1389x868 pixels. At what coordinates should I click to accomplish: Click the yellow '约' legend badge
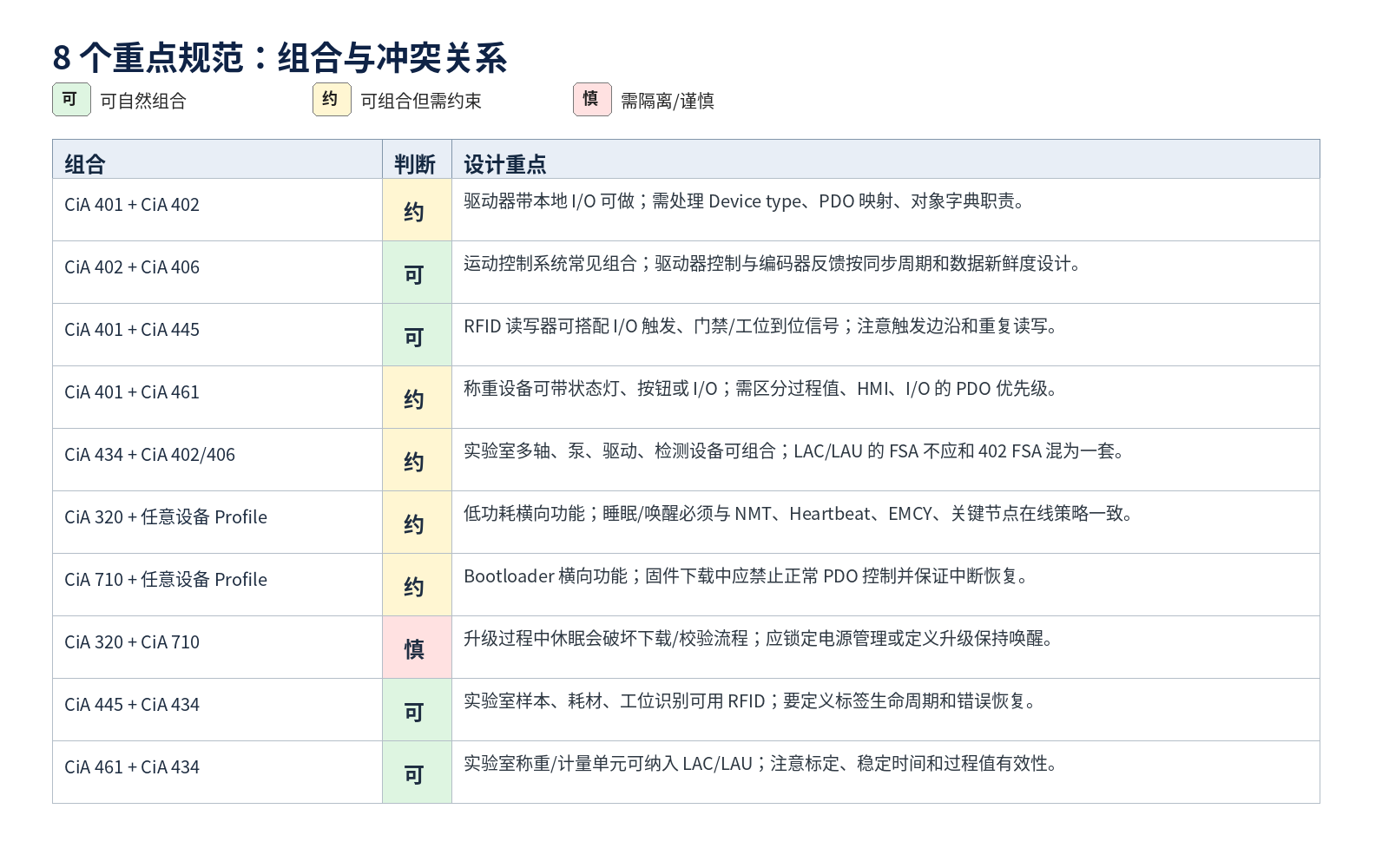[x=332, y=99]
